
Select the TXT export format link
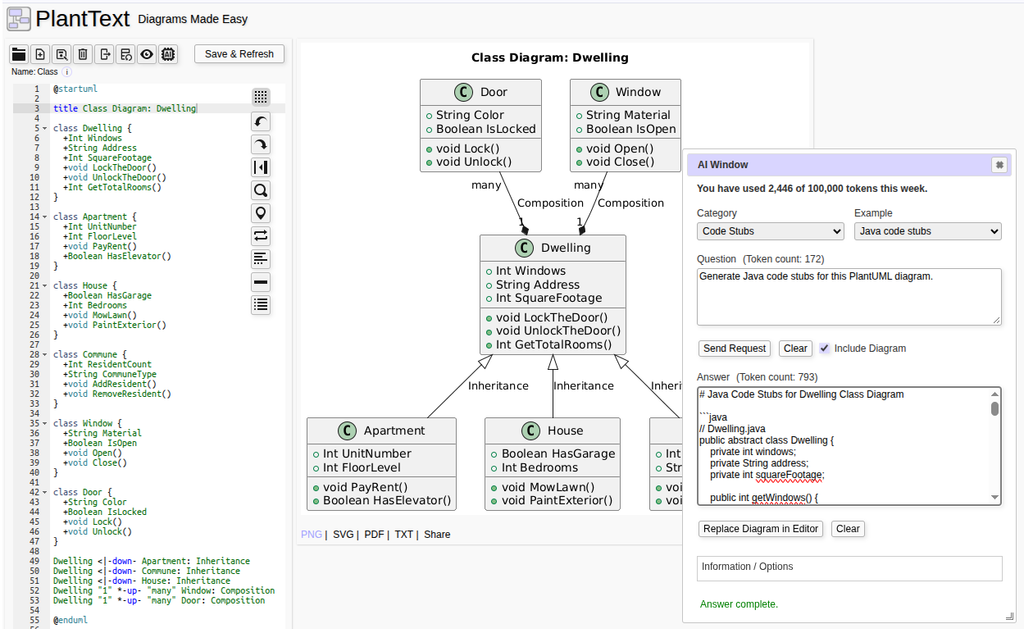404,534
